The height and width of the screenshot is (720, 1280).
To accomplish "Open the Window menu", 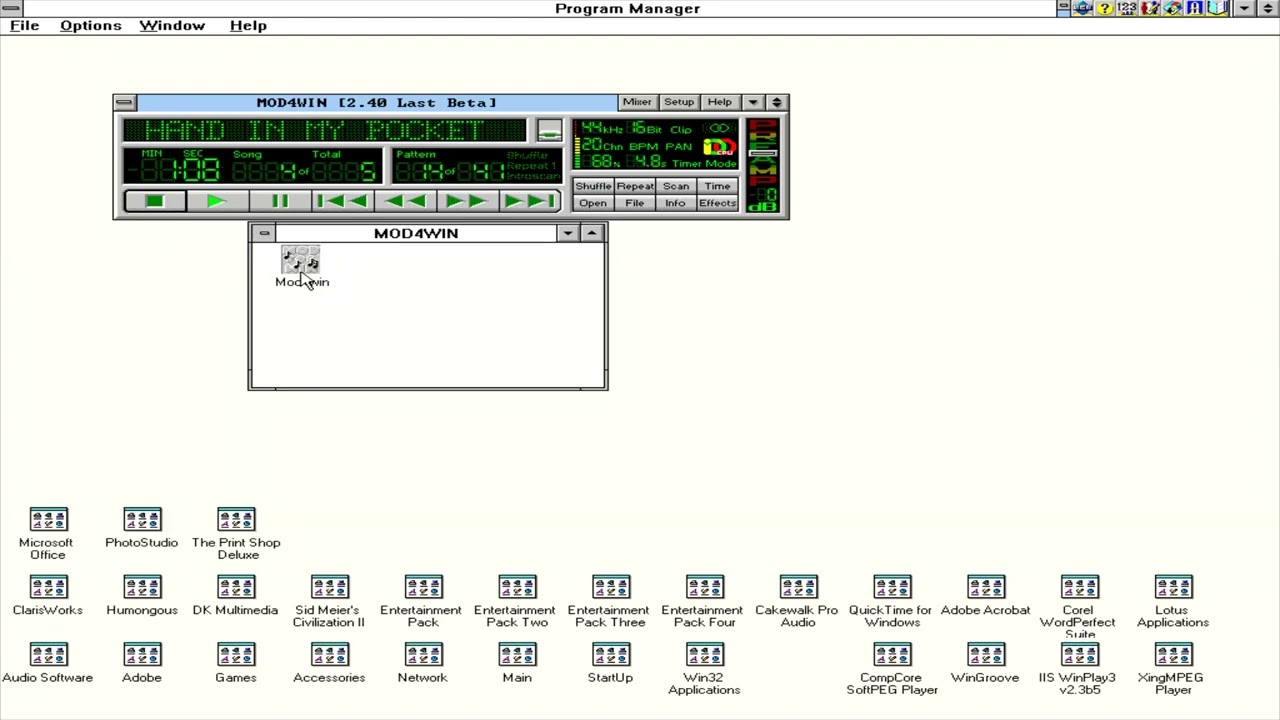I will (172, 26).
